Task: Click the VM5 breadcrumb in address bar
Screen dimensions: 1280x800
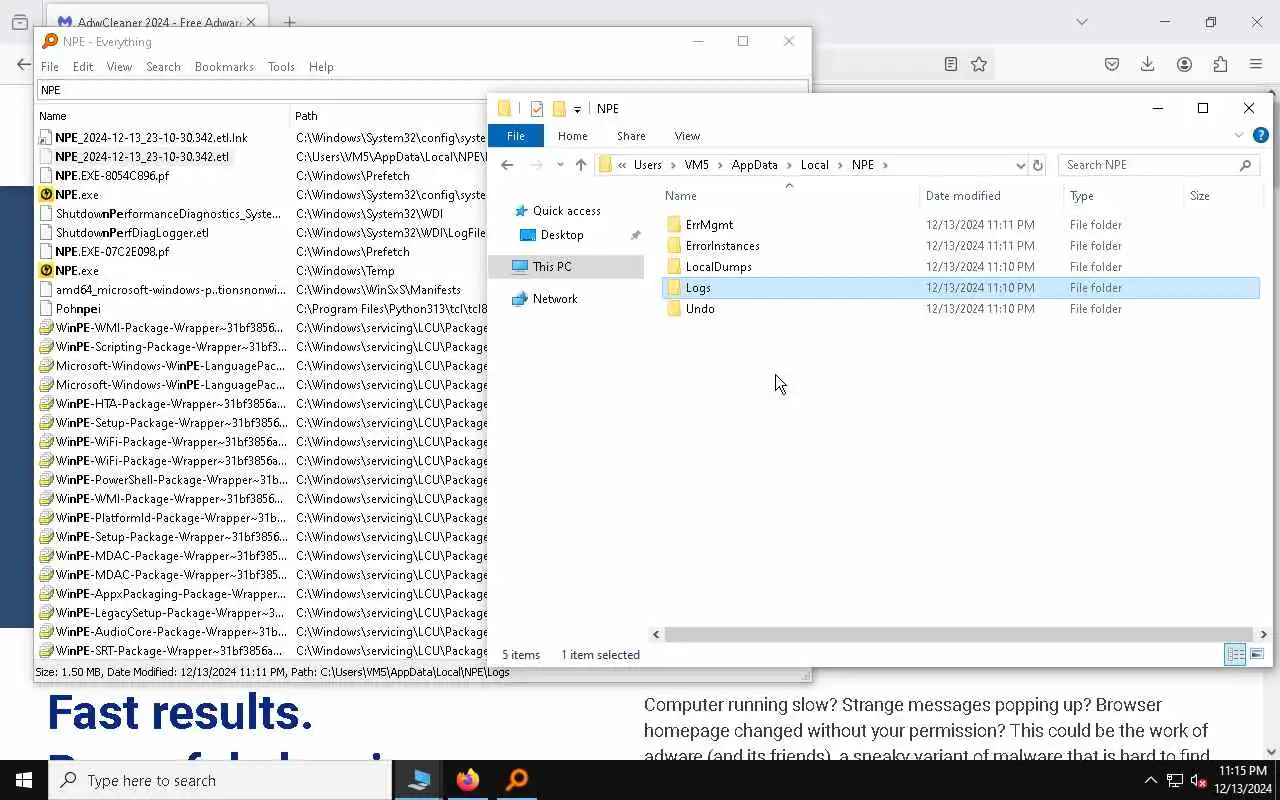Action: tap(696, 165)
